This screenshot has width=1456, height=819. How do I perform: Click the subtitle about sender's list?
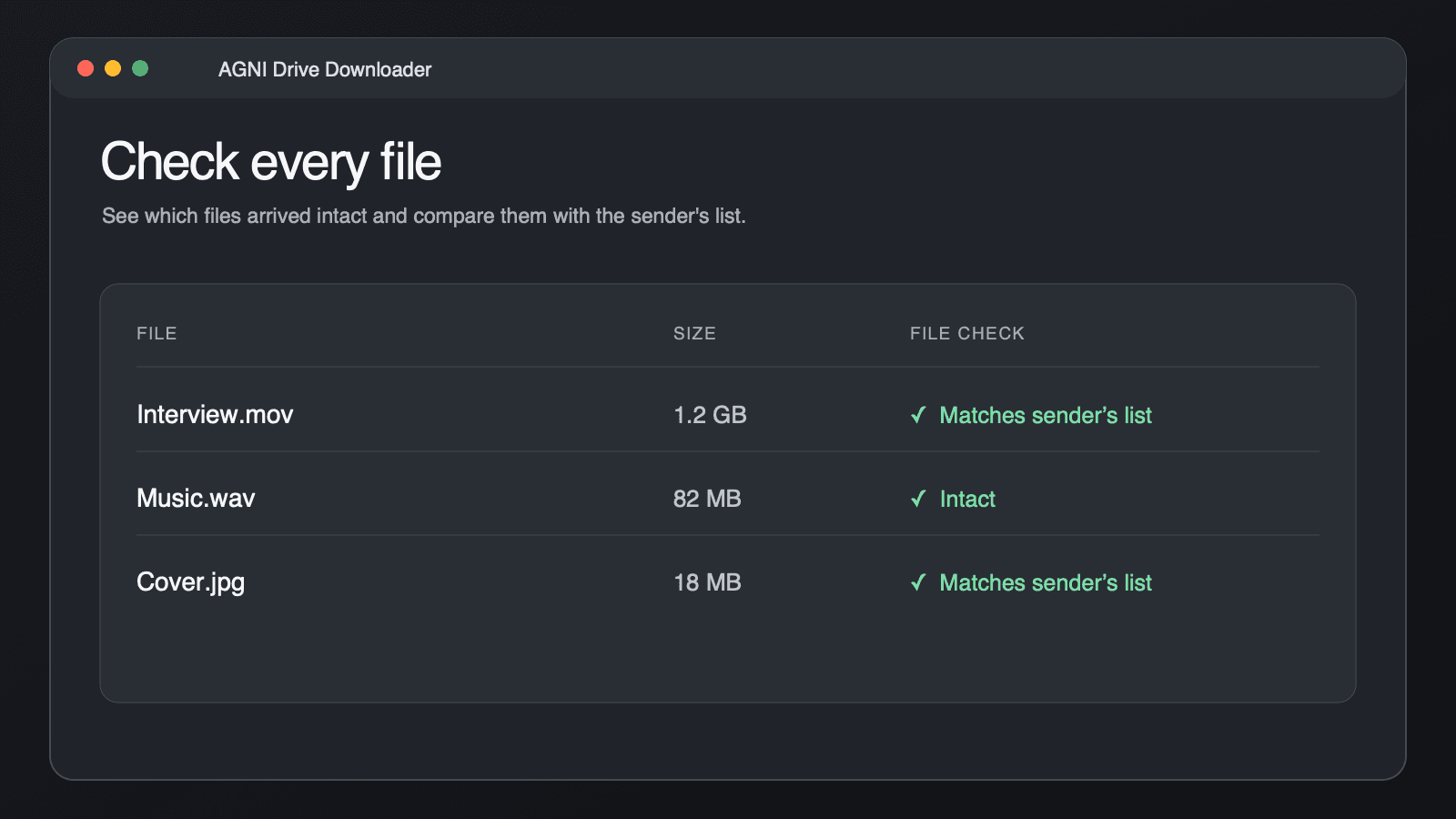click(424, 216)
